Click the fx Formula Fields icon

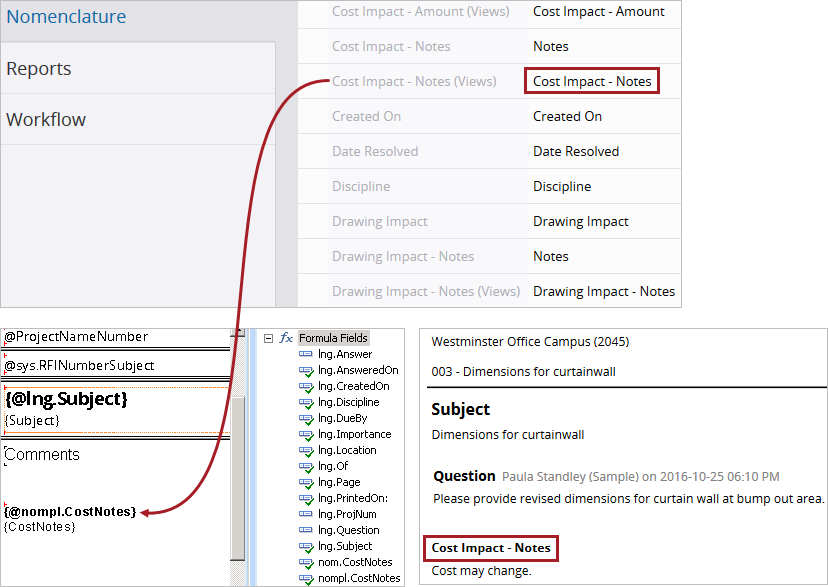point(286,338)
